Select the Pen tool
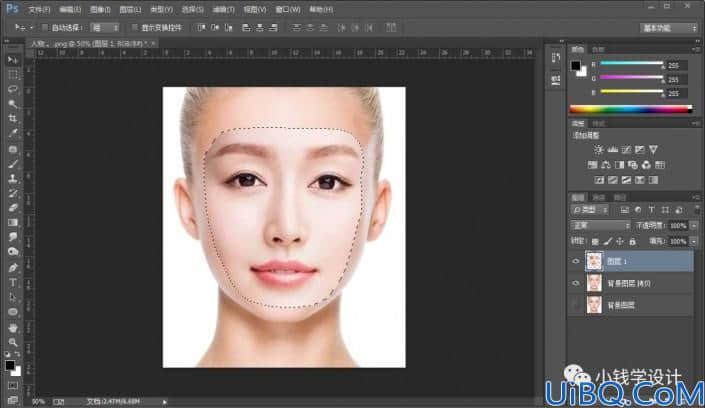 click(13, 268)
